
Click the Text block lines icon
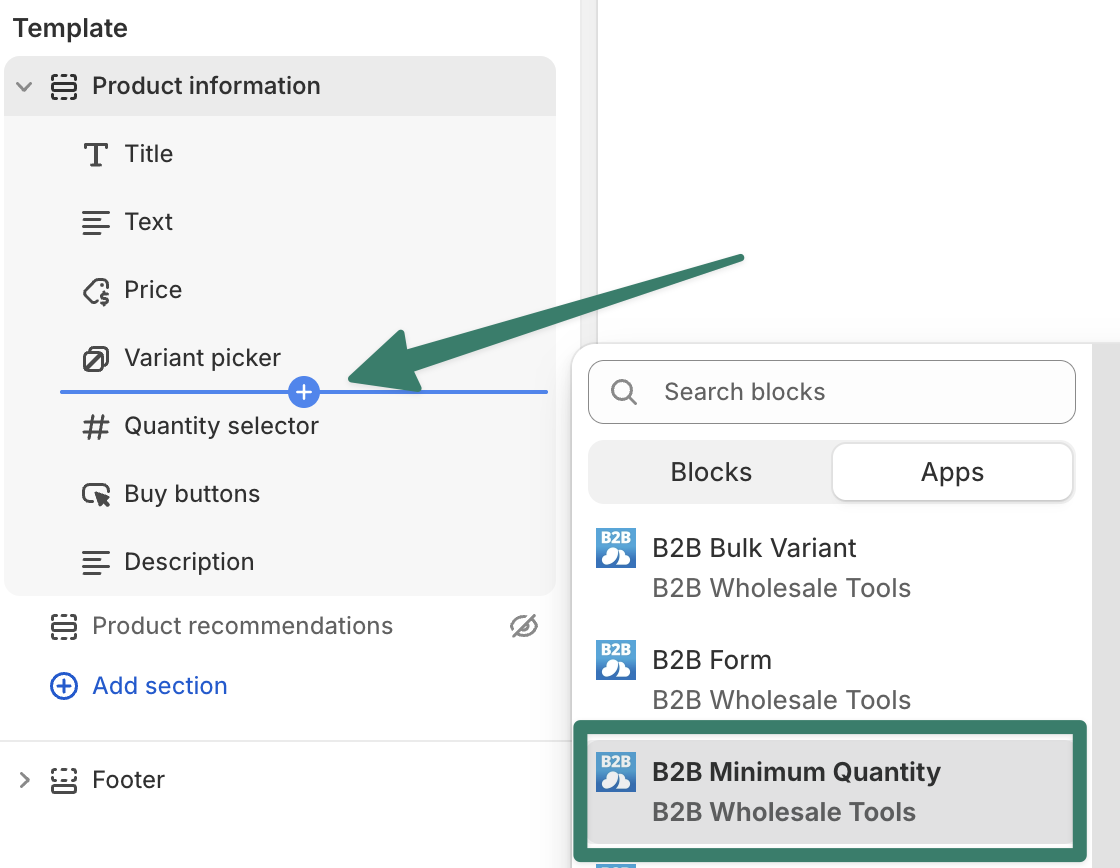point(96,223)
